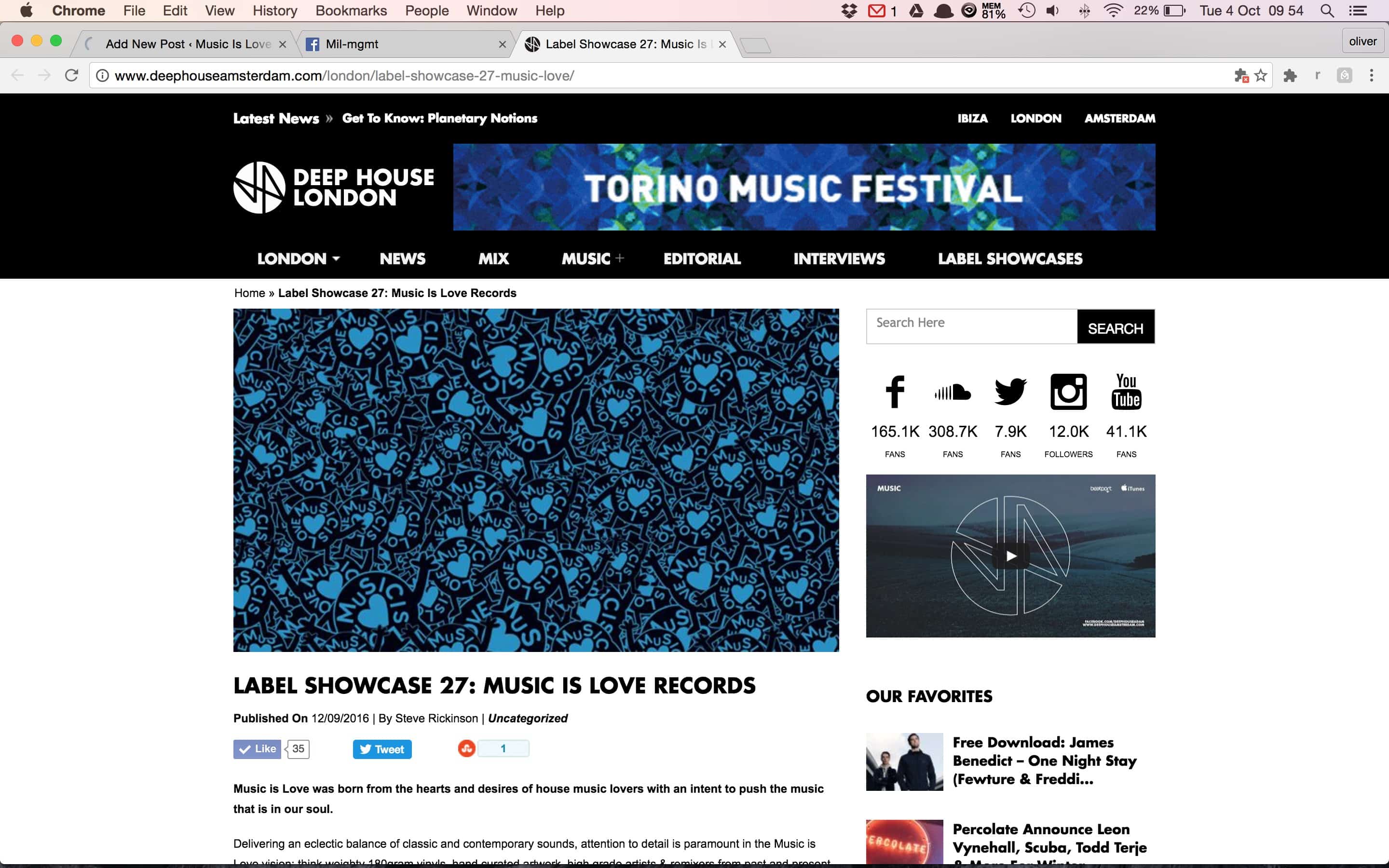Open the Google Drive menu bar icon

pyautogui.click(x=916, y=10)
